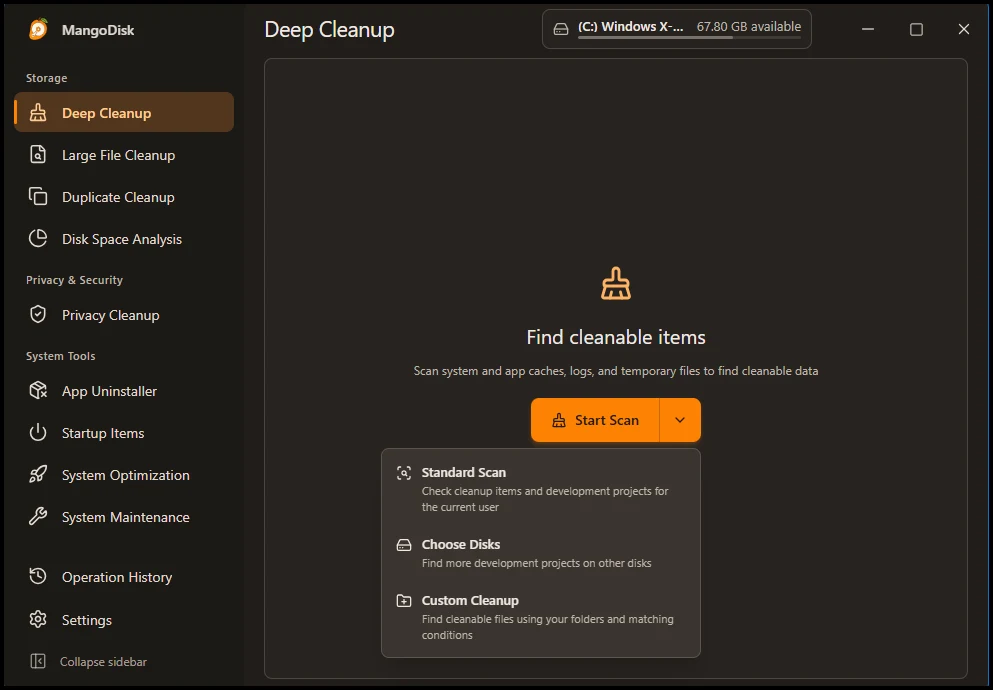
Task: Click the 67.80 GB available text
Action: click(749, 27)
